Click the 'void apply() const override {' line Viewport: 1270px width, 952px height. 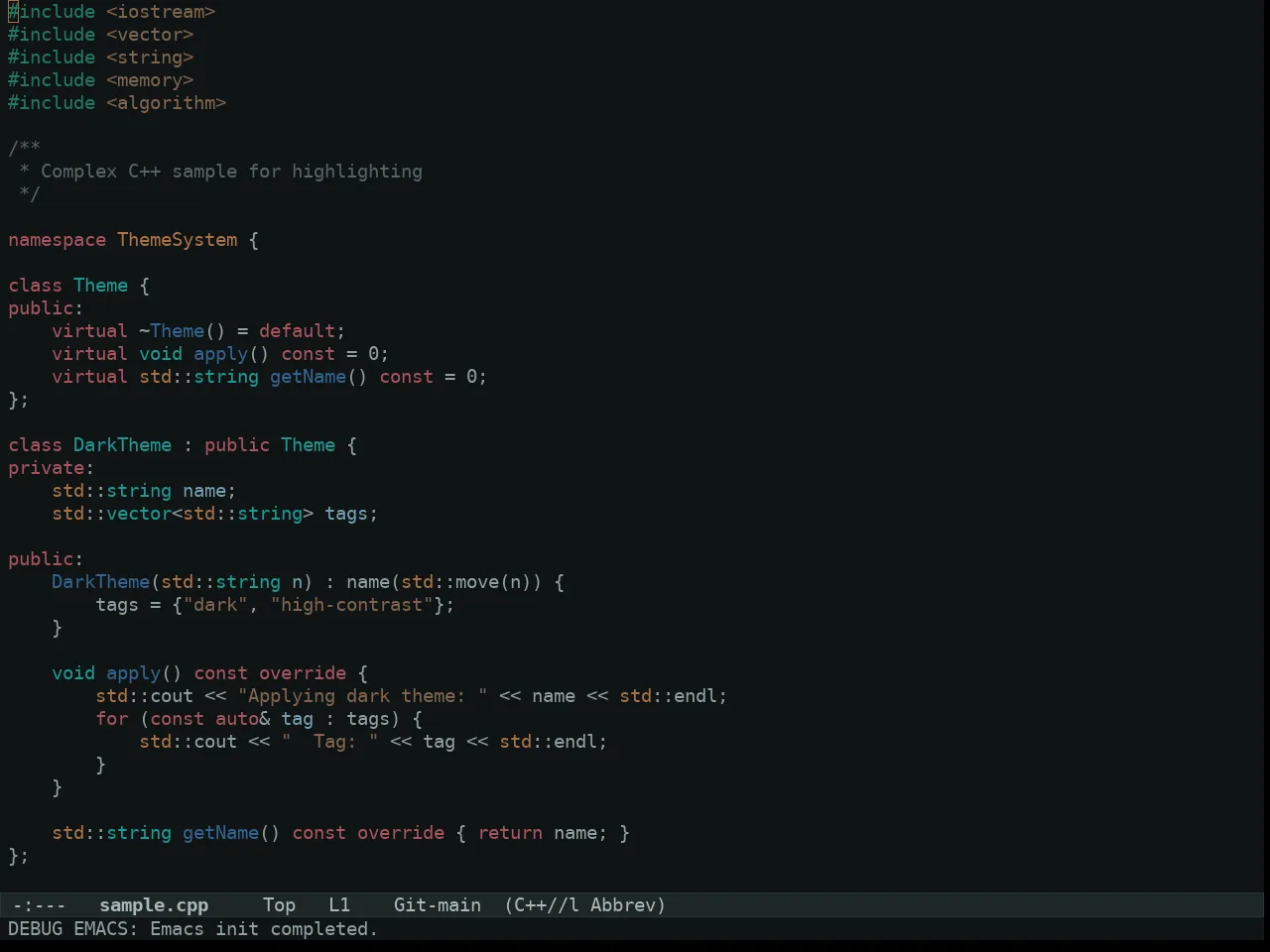209,673
